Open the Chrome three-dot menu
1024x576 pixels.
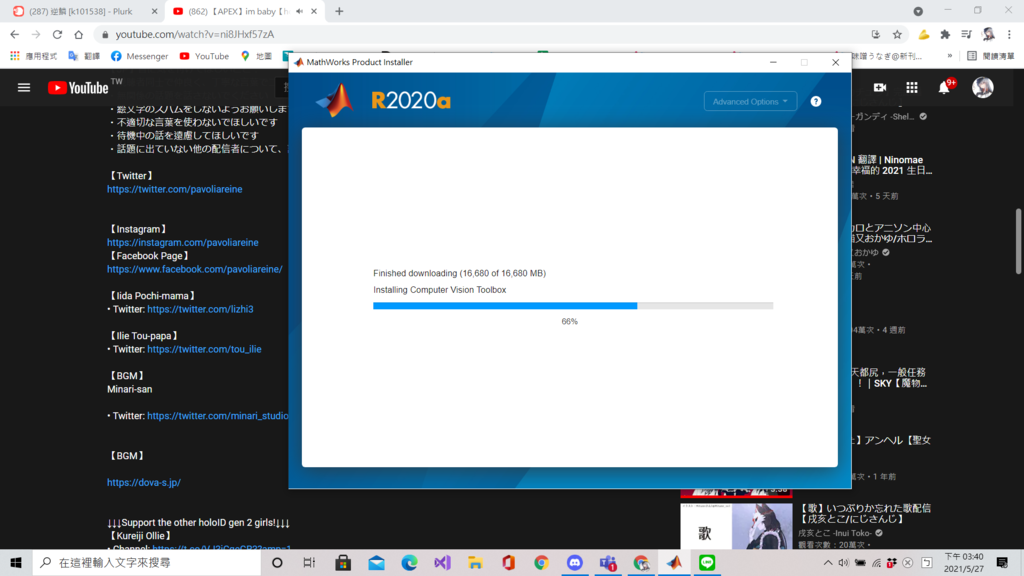point(1010,34)
